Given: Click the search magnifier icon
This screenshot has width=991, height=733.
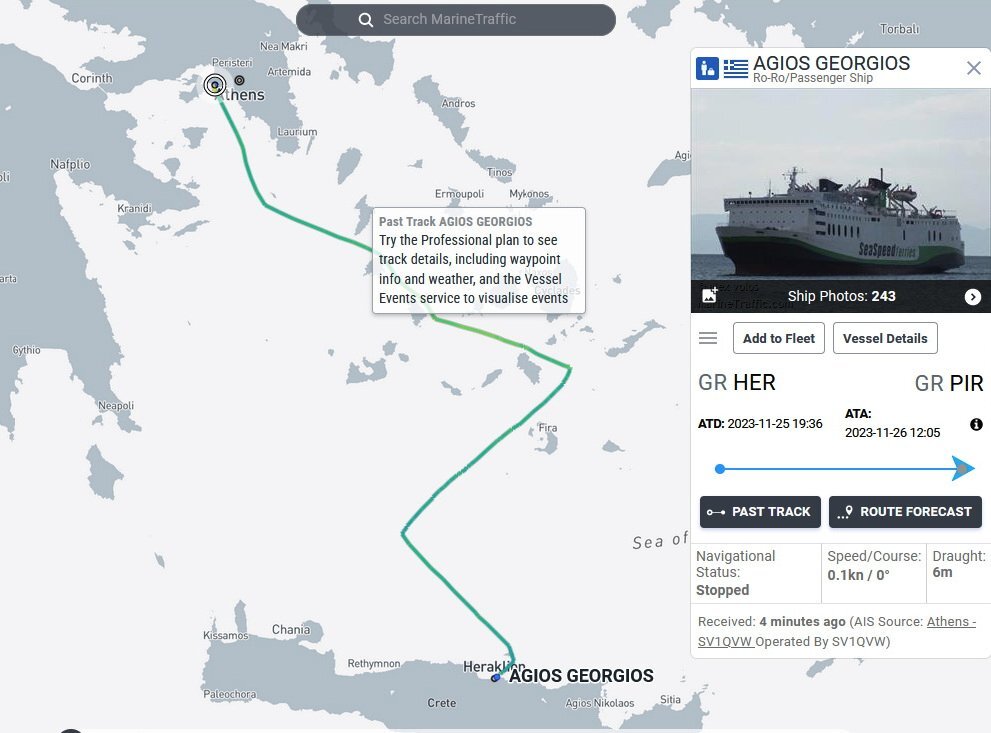Looking at the screenshot, I should click(366, 20).
